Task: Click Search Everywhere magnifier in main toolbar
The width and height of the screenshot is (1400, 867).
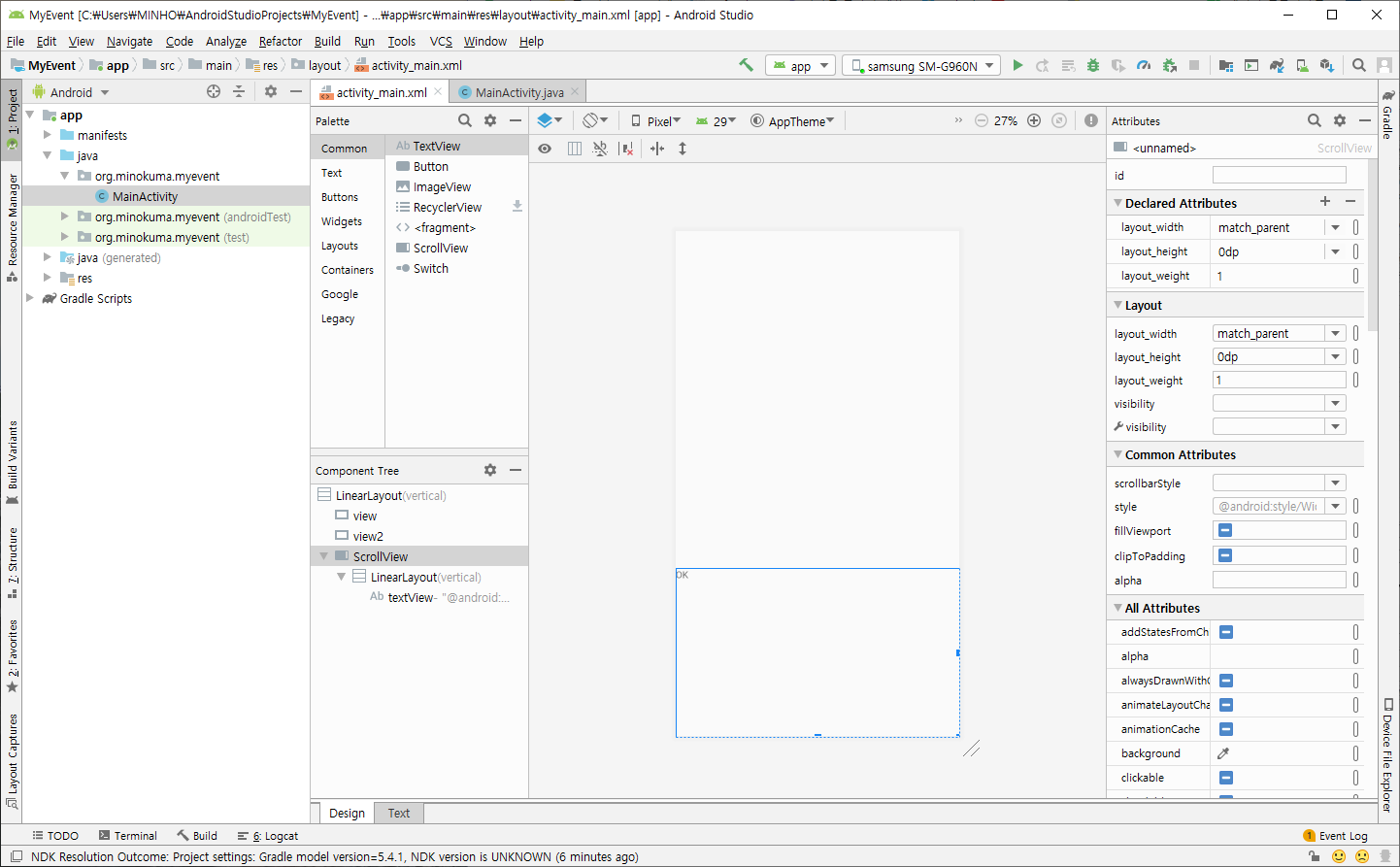Action: point(1359,65)
